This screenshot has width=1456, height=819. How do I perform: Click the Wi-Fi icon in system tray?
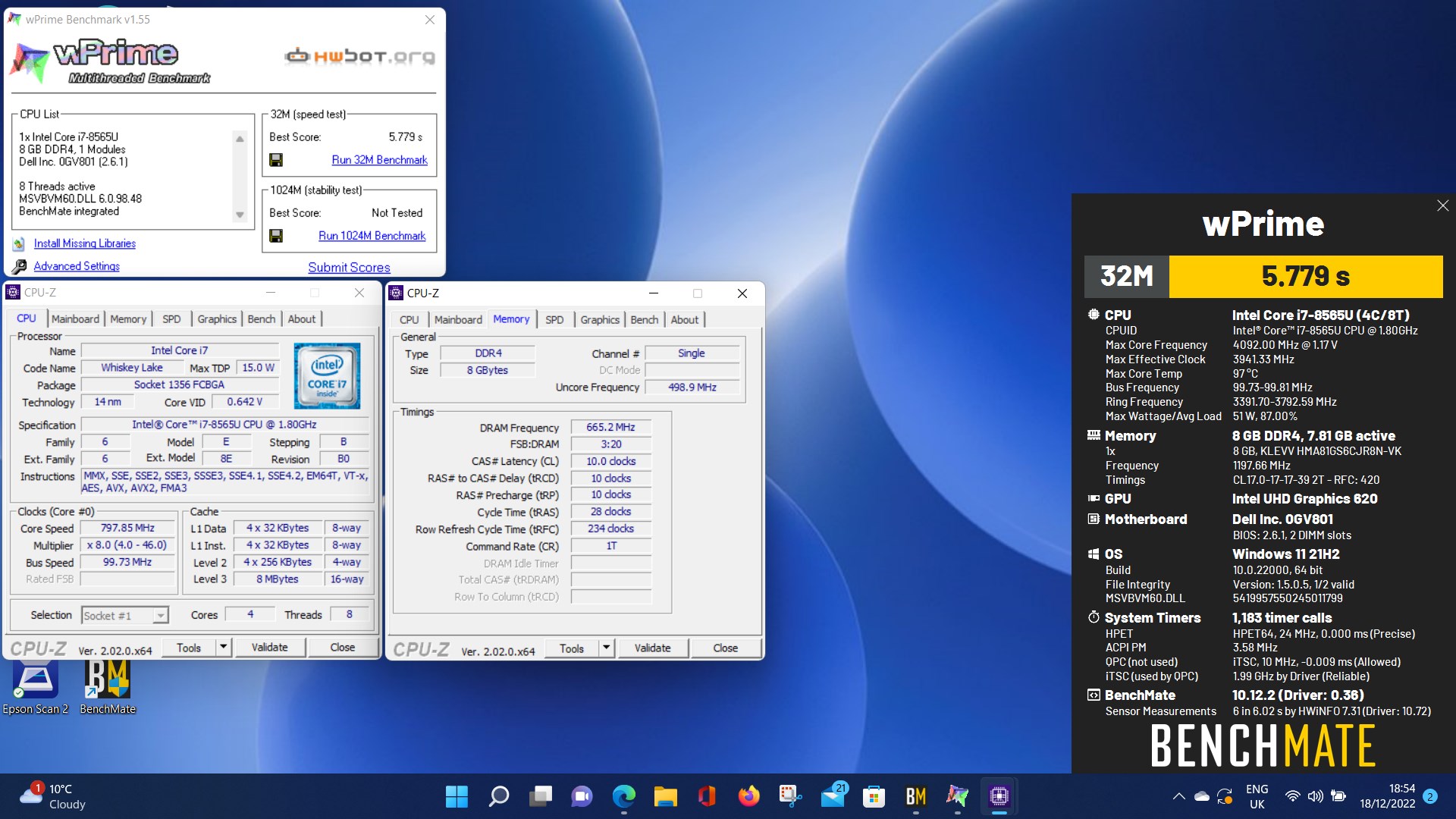tap(1292, 796)
